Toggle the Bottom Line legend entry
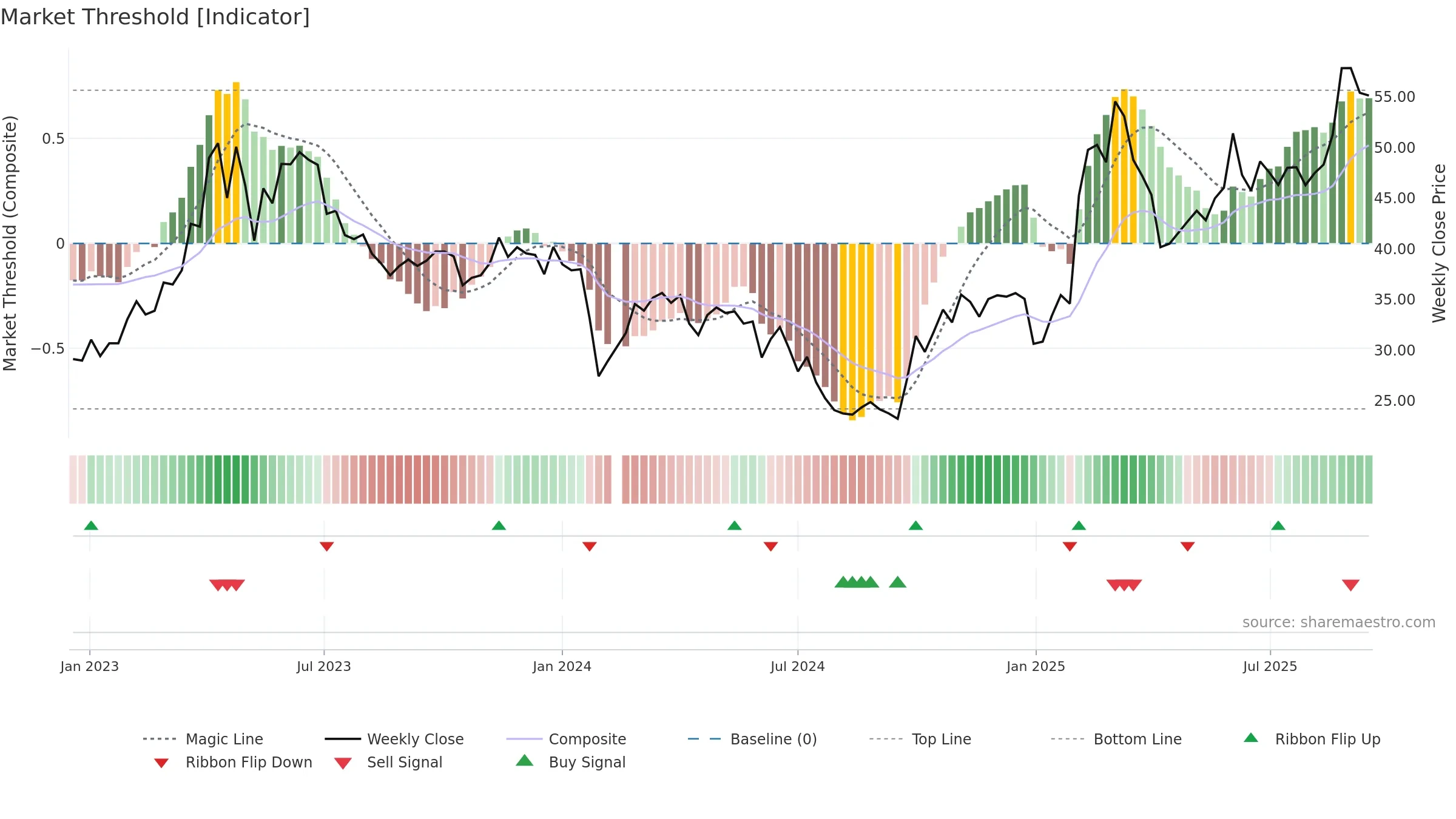This screenshot has height=819, width=1456. coord(1116,739)
